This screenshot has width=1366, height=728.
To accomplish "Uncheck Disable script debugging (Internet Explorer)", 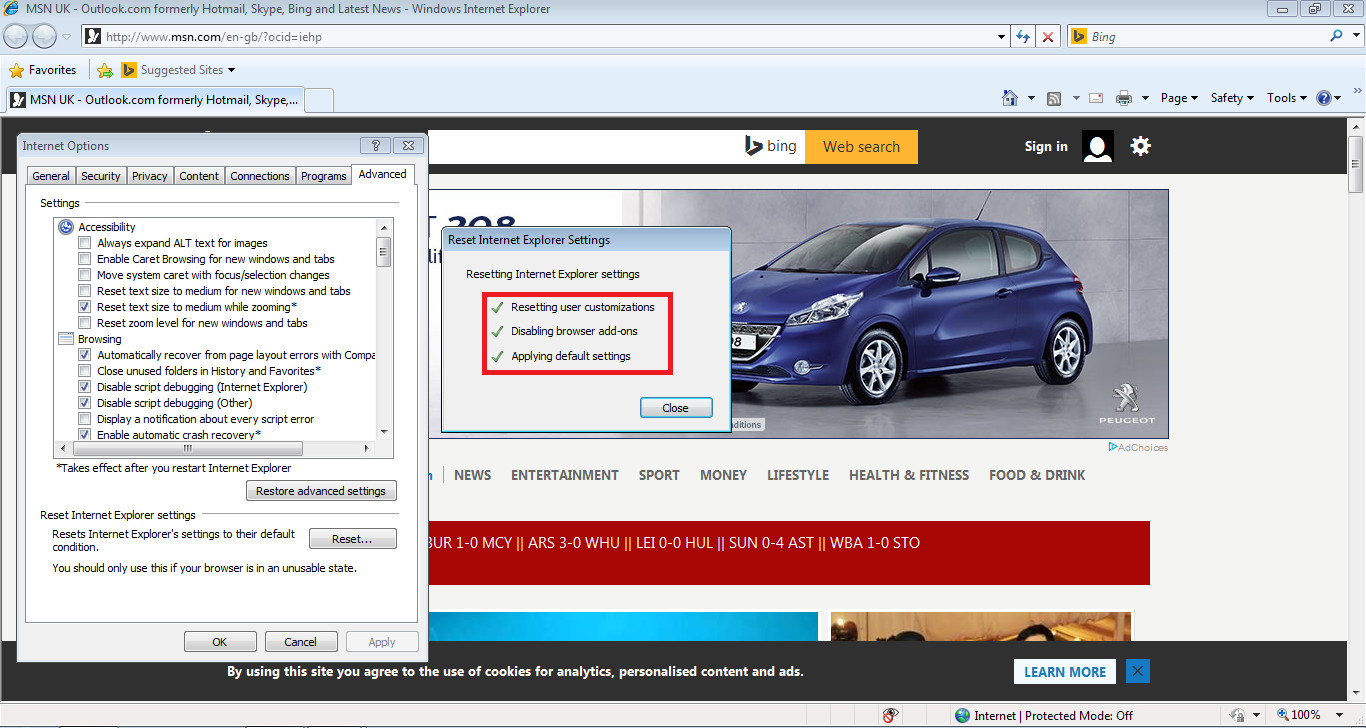I will click(x=85, y=387).
